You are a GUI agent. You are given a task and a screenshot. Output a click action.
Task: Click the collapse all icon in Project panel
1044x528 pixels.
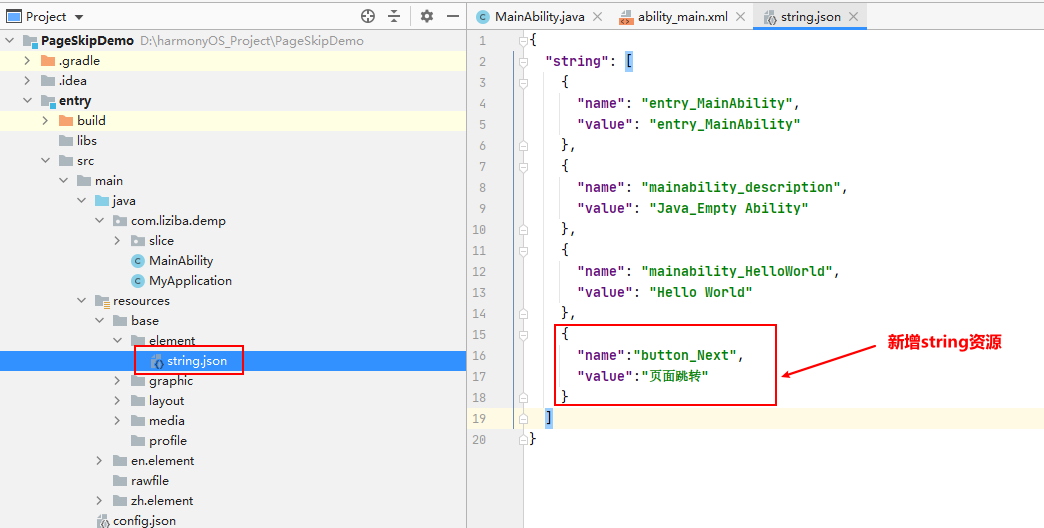coord(394,17)
